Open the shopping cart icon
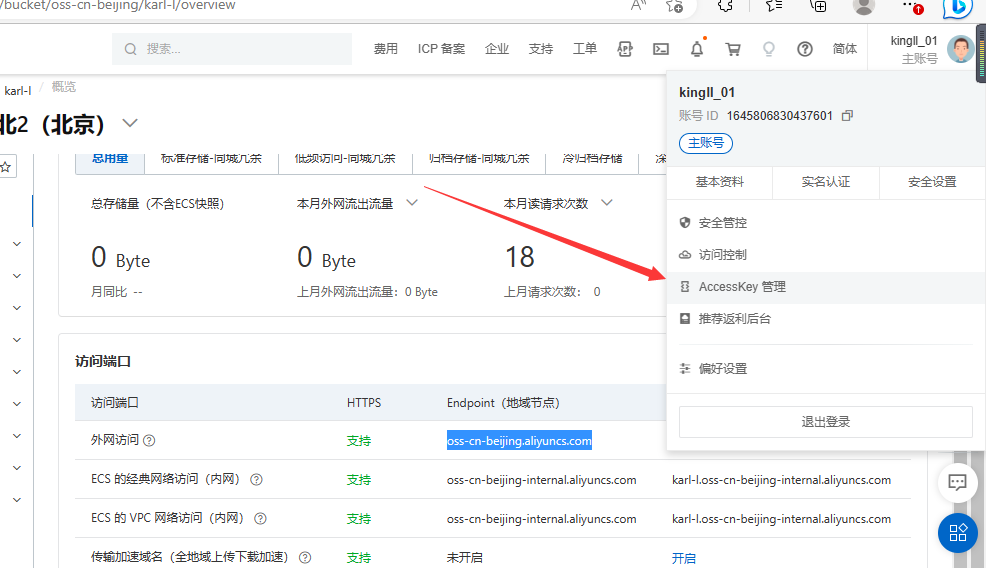 coord(733,49)
